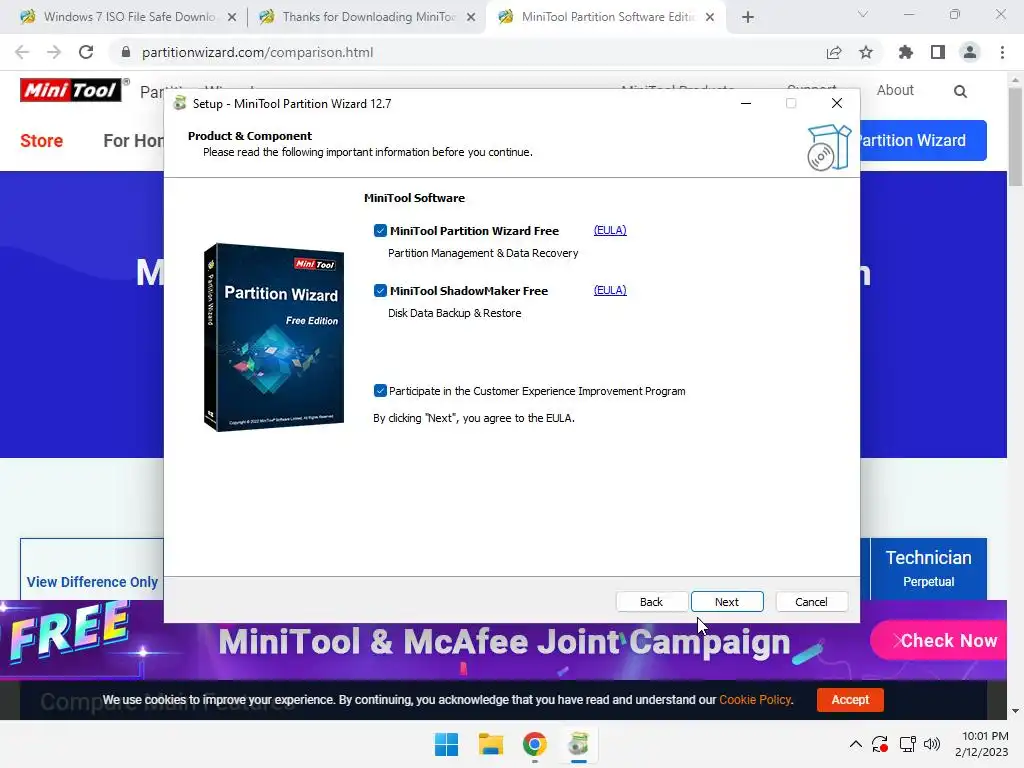
Task: Click the Next button in setup
Action: (x=727, y=601)
